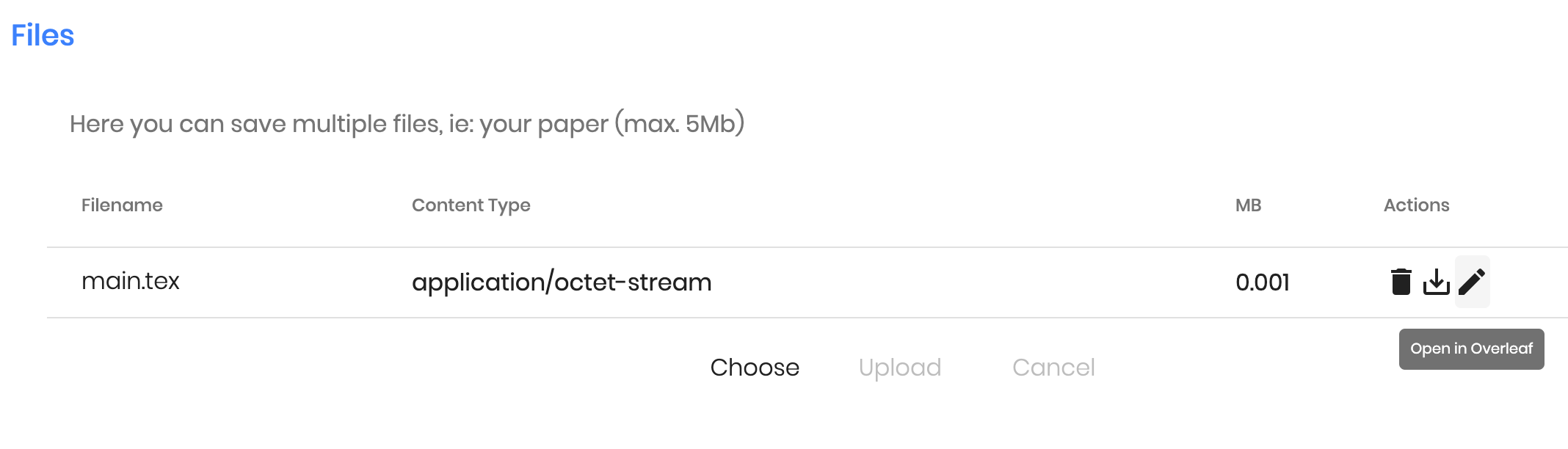Click the 0.001 file size value
The width and height of the screenshot is (1568, 449).
tap(1263, 282)
